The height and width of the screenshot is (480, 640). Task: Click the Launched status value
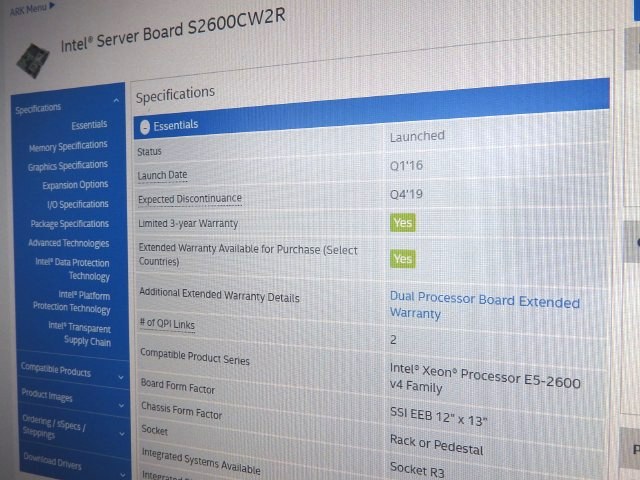[x=417, y=136]
